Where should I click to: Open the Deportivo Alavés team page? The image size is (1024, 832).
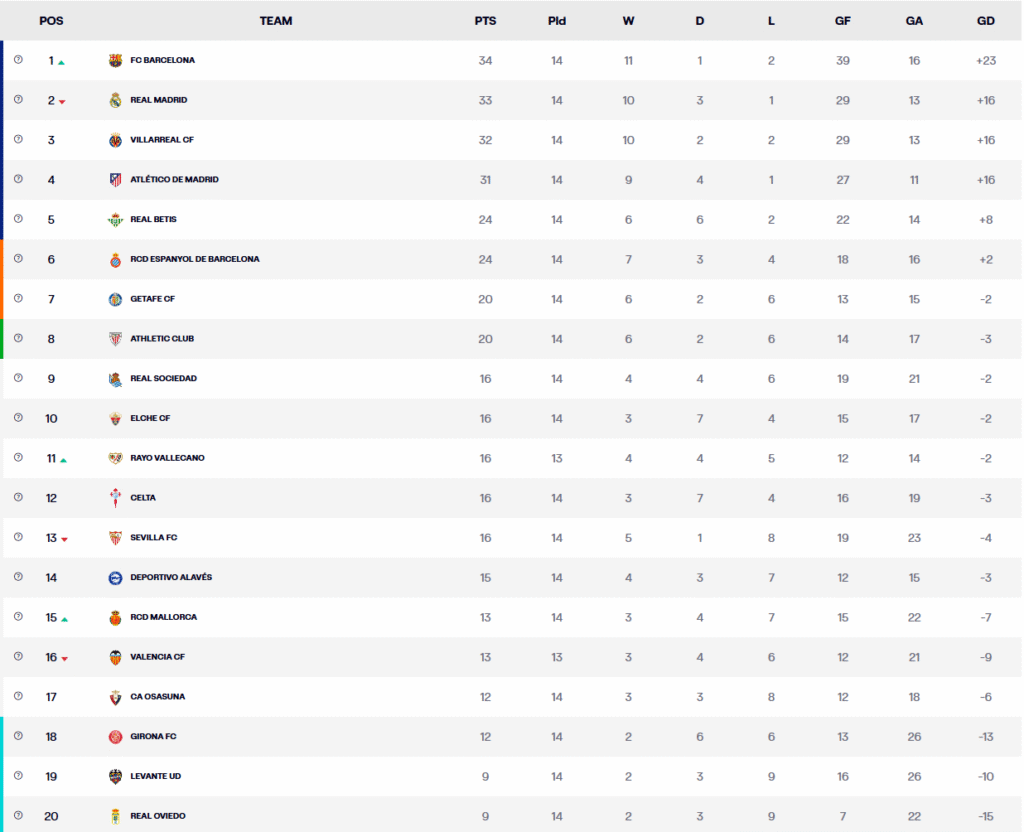coord(170,577)
